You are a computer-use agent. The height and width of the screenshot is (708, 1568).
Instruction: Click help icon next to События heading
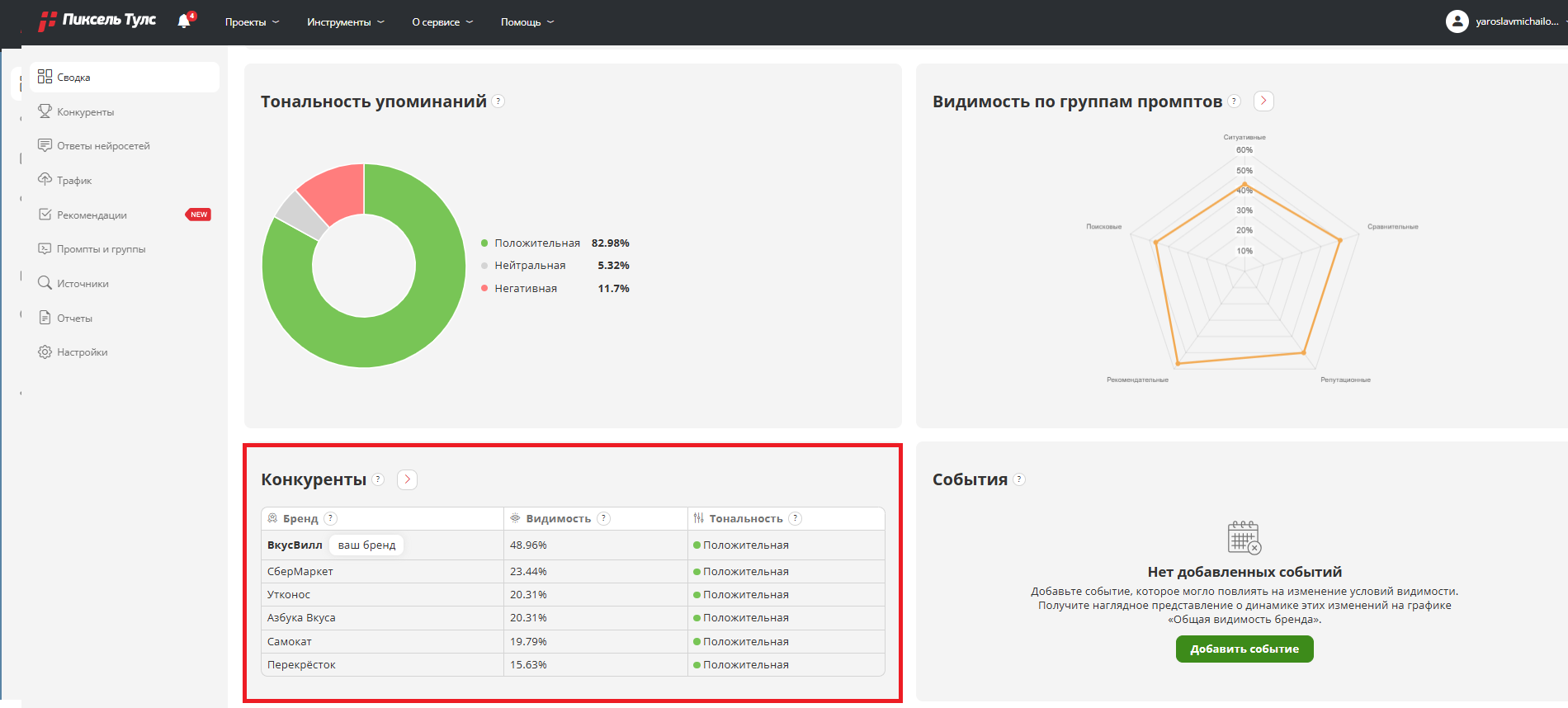1019,479
